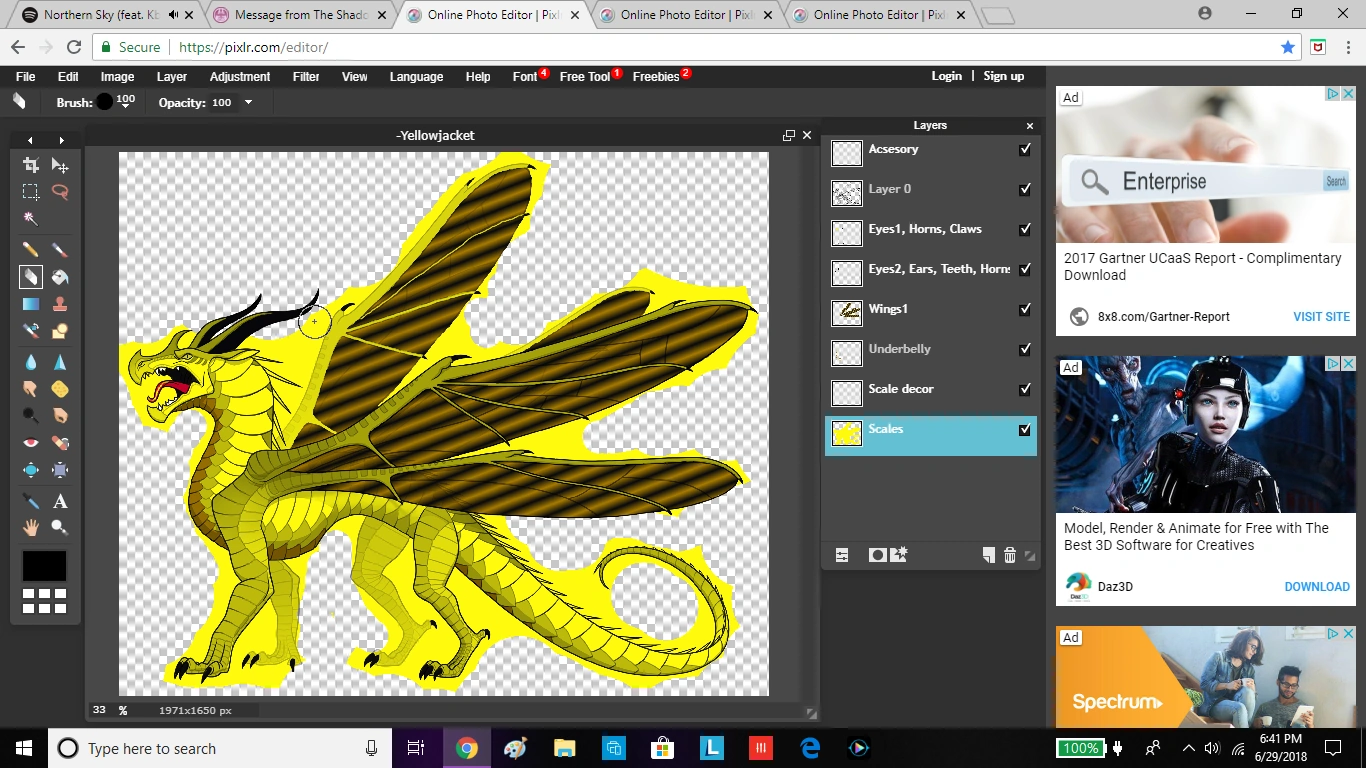This screenshot has height=768, width=1366.
Task: Click the Sign up link
Action: click(1003, 76)
